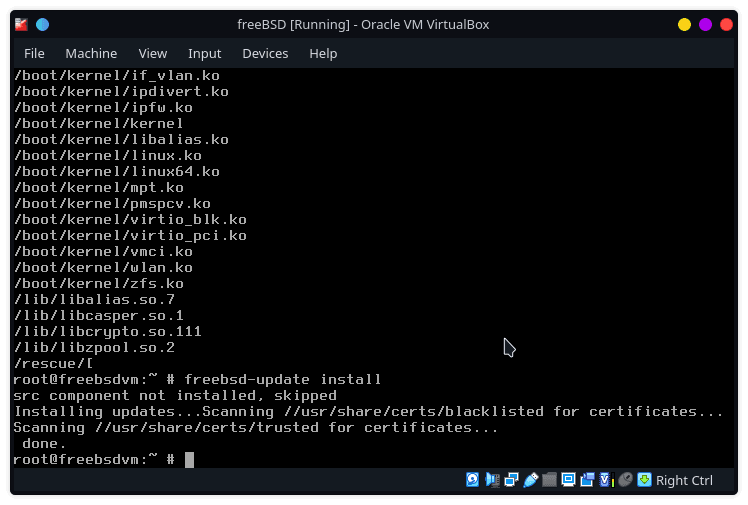Click the line /boot/kernel/kernel

point(99,124)
